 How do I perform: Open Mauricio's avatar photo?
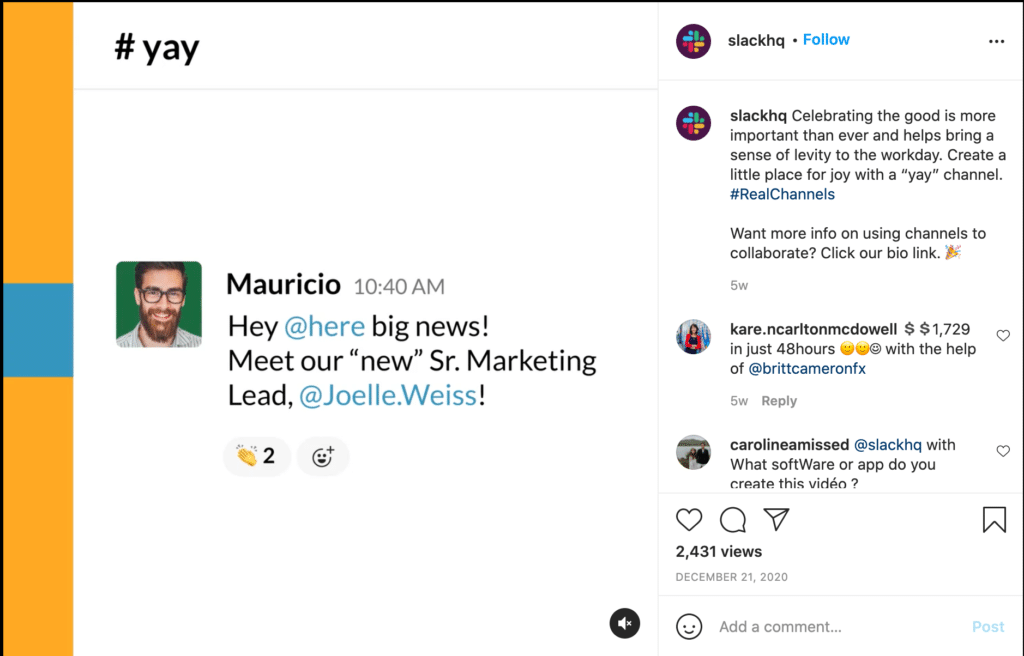159,305
